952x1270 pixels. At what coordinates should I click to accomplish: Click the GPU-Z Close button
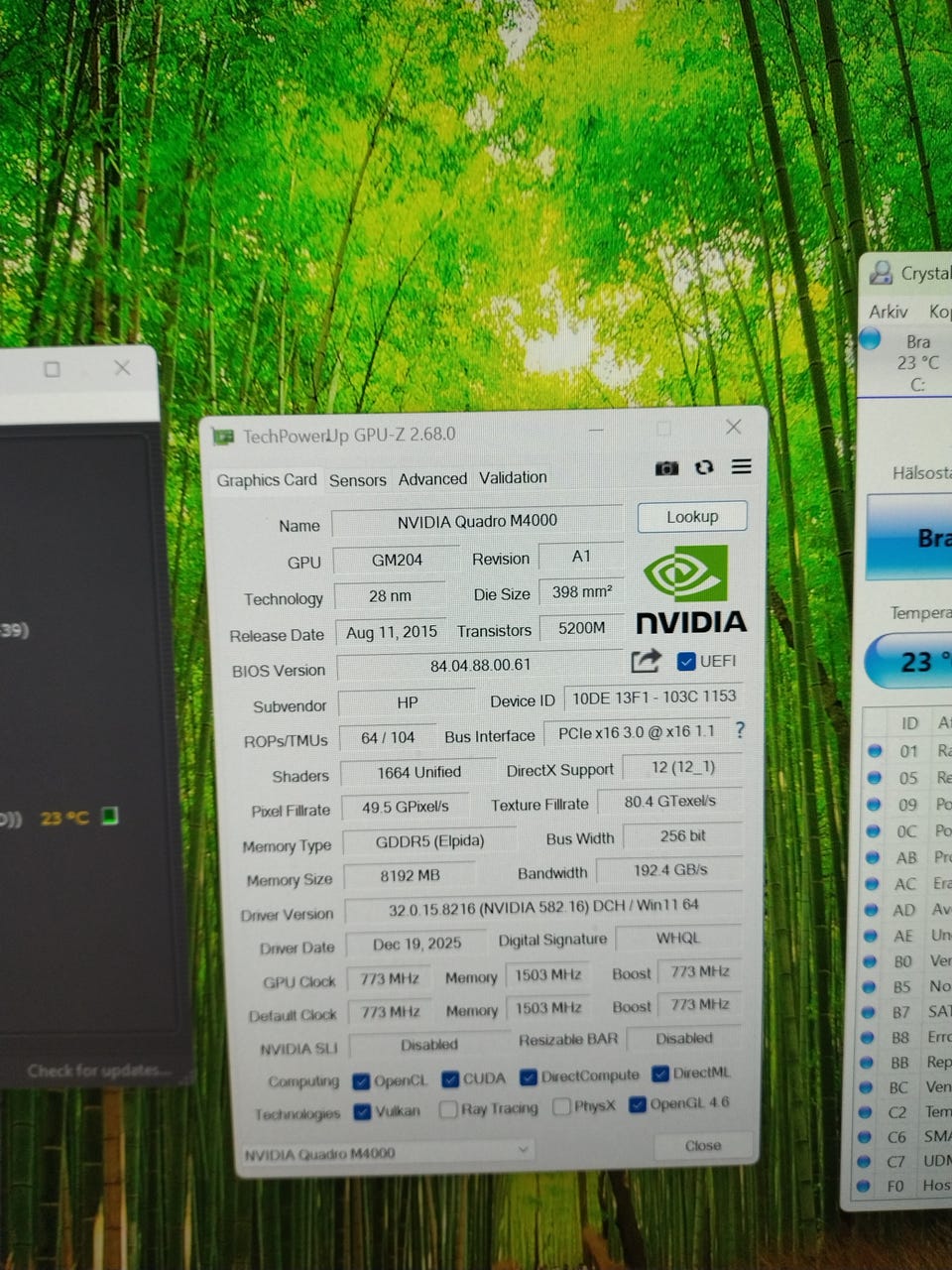click(703, 1146)
